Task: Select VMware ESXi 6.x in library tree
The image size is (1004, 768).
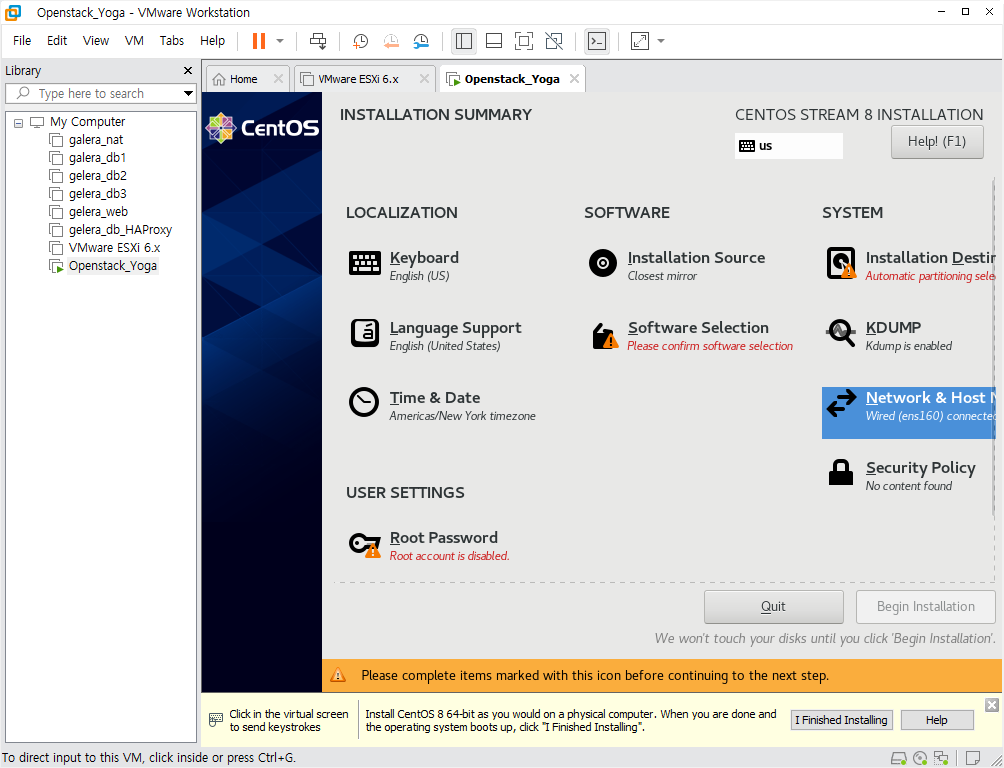Action: click(115, 247)
